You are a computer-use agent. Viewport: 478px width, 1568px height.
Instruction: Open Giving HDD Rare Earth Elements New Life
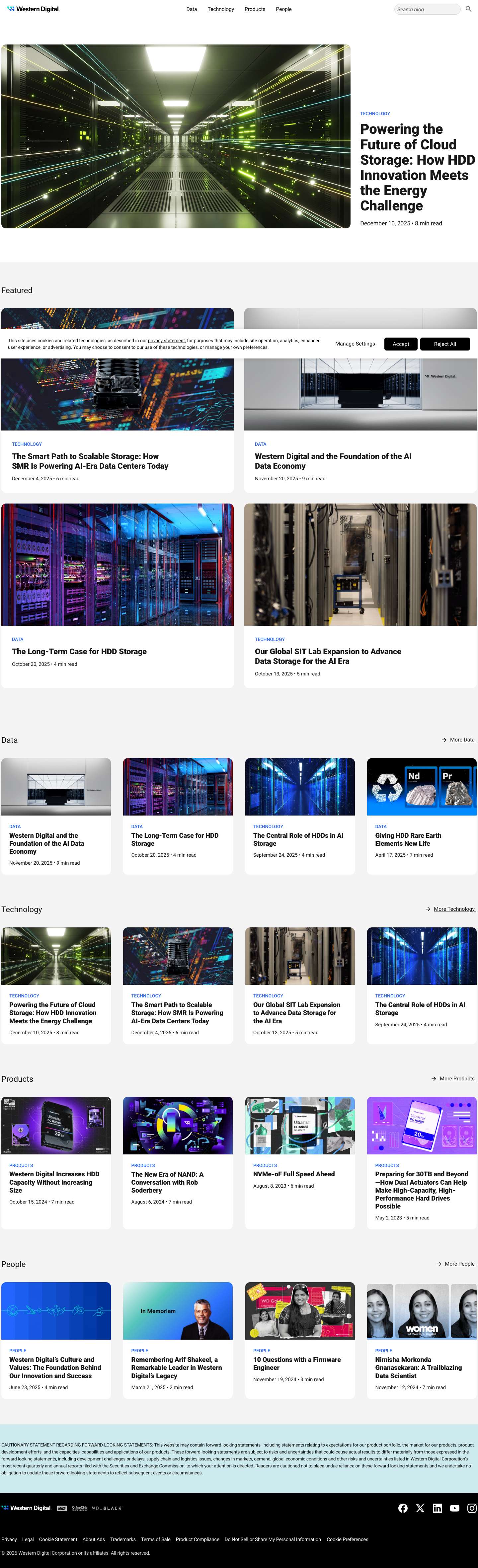(408, 839)
